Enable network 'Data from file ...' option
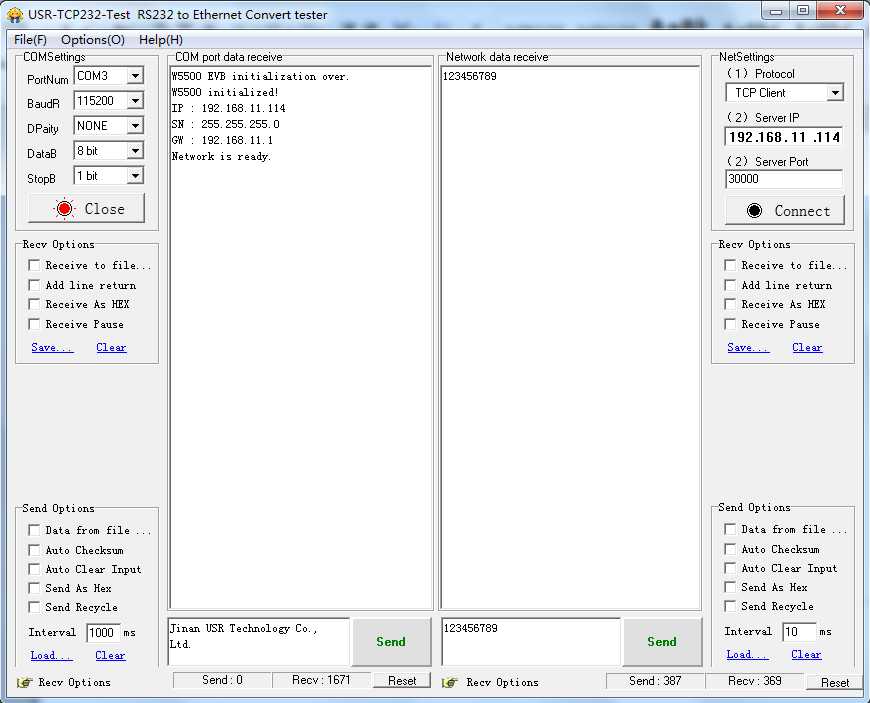Image resolution: width=870 pixels, height=703 pixels. pos(730,529)
